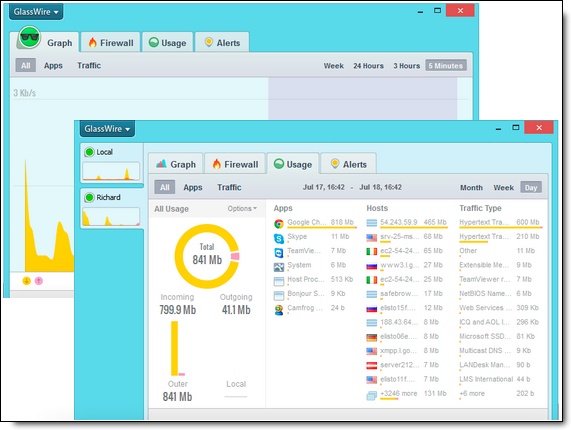Set graph range to Week in back window
The image size is (571, 430).
[334, 66]
